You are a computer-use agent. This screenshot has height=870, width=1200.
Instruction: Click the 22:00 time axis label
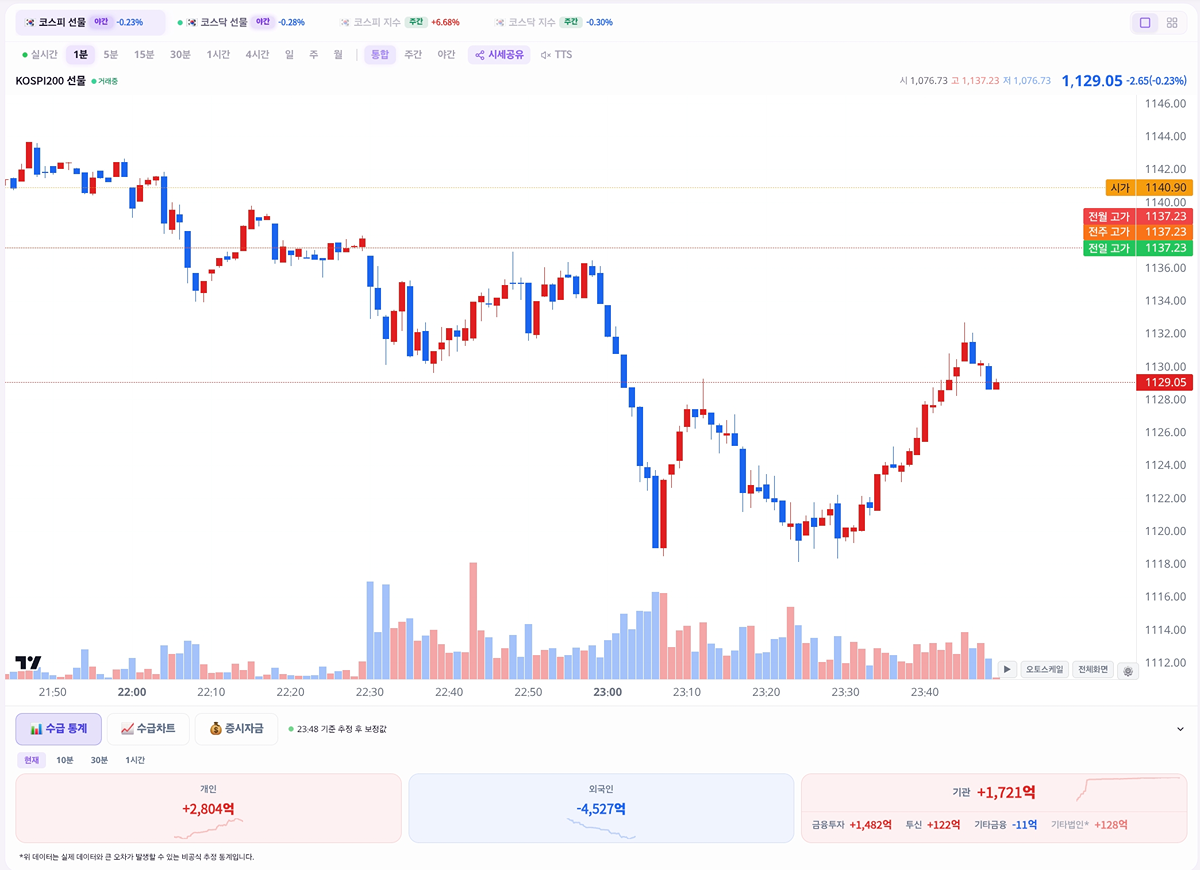131,692
